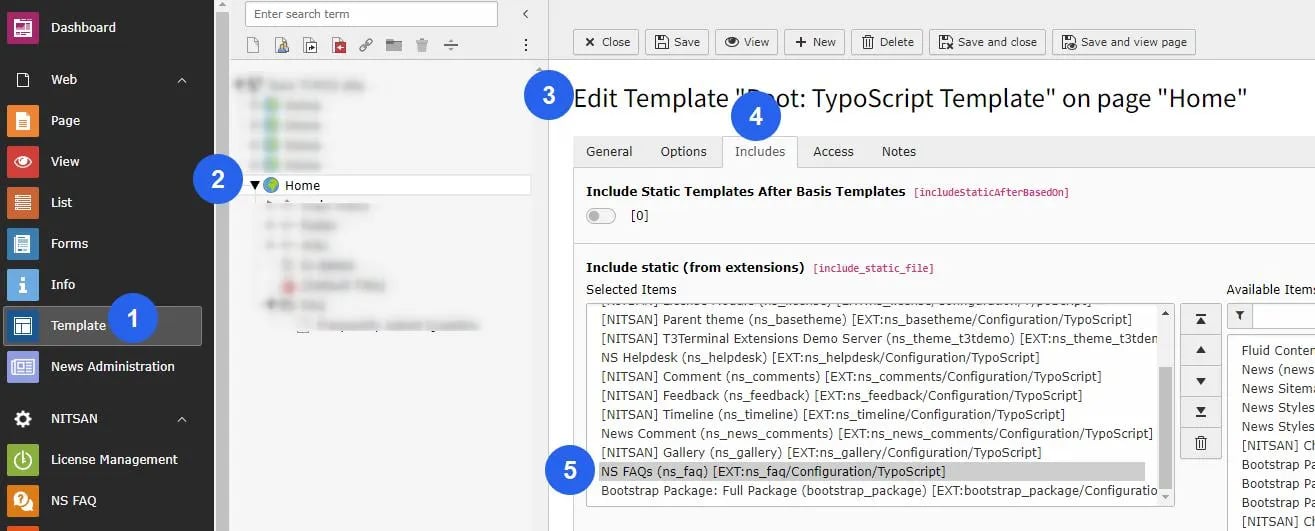
Task: Click the Delete button
Action: click(887, 42)
